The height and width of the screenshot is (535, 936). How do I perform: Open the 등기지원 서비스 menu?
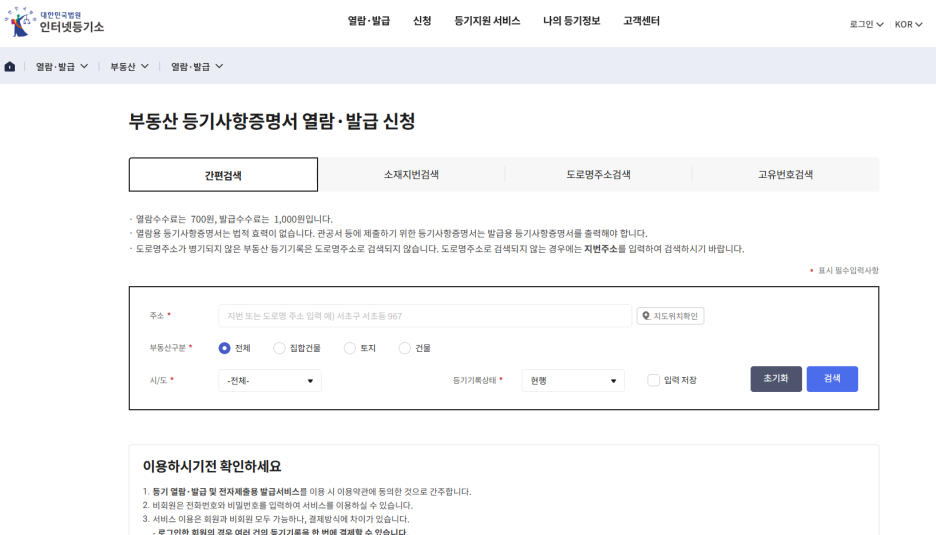(487, 21)
